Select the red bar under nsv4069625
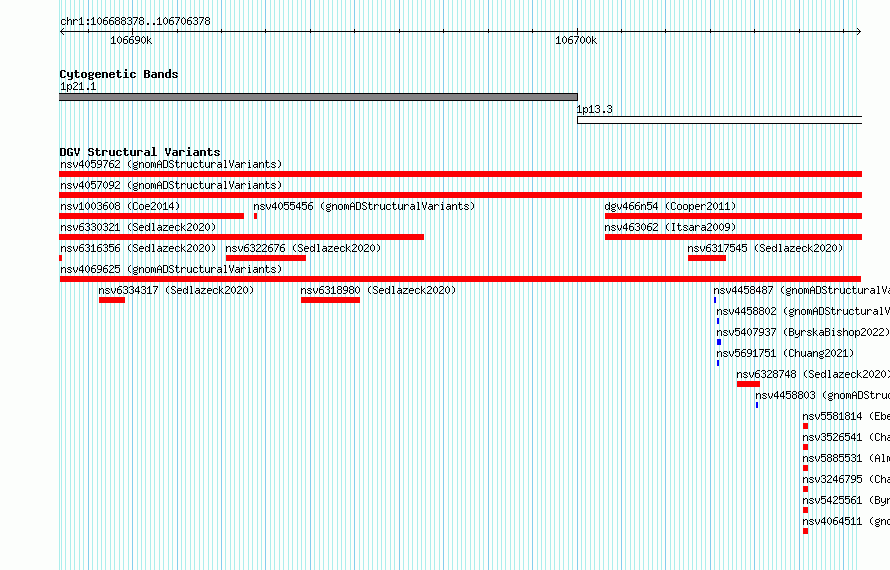 [x=460, y=279]
